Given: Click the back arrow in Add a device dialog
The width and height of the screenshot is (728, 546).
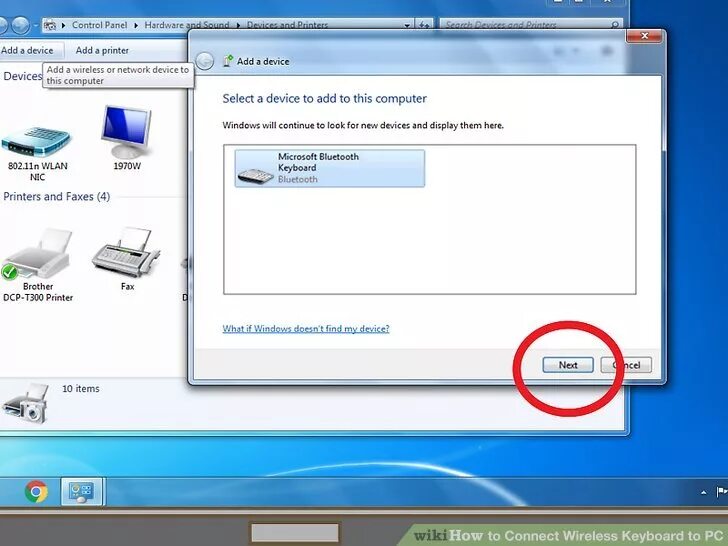Looking at the screenshot, I should pos(204,61).
